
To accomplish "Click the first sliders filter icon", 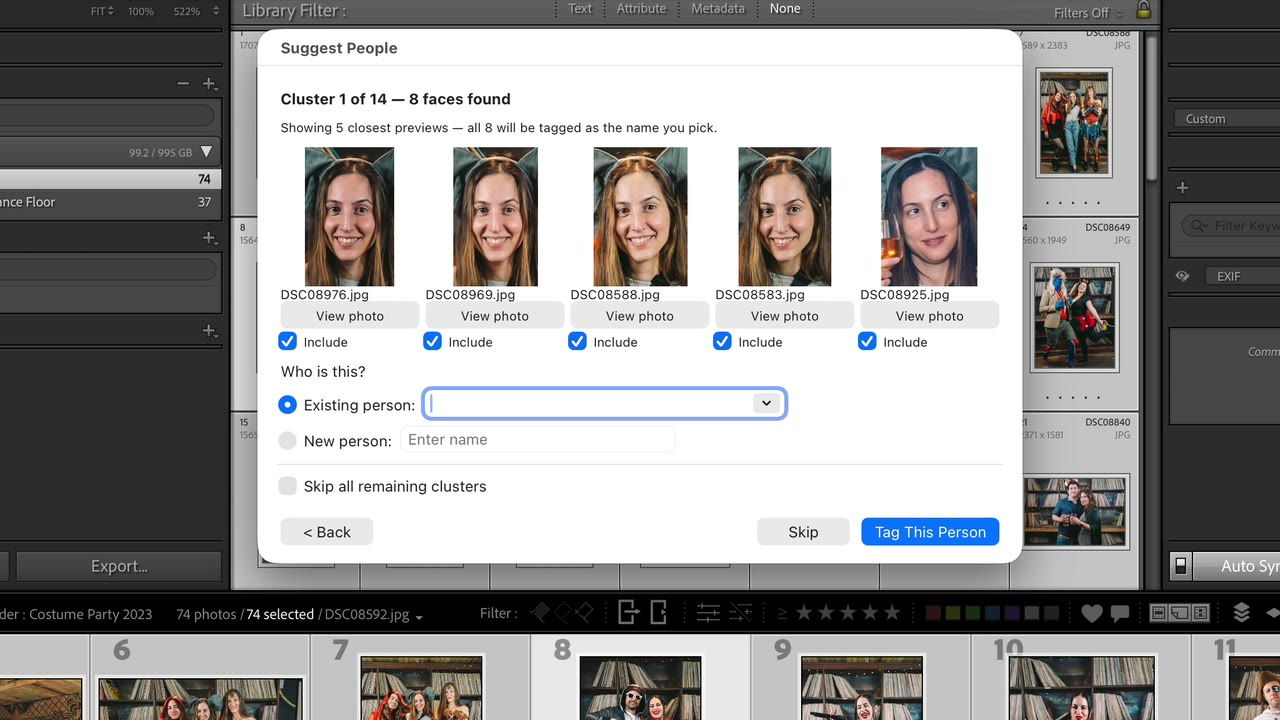I will (x=708, y=613).
